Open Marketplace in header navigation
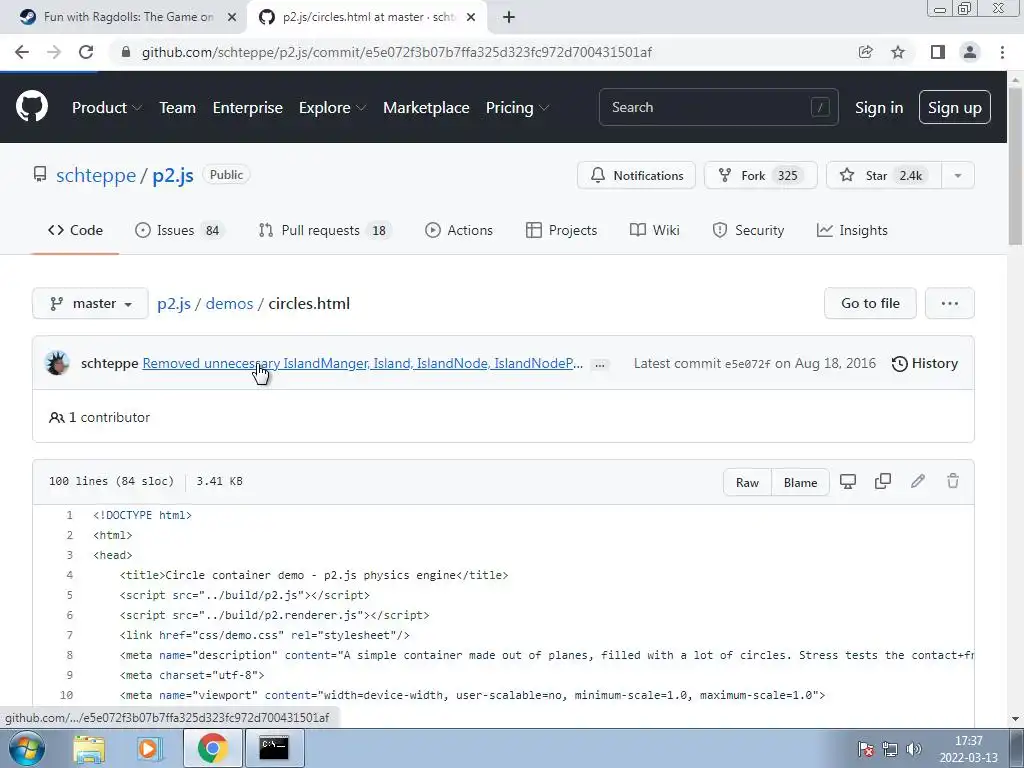The image size is (1024, 768). pos(426,108)
